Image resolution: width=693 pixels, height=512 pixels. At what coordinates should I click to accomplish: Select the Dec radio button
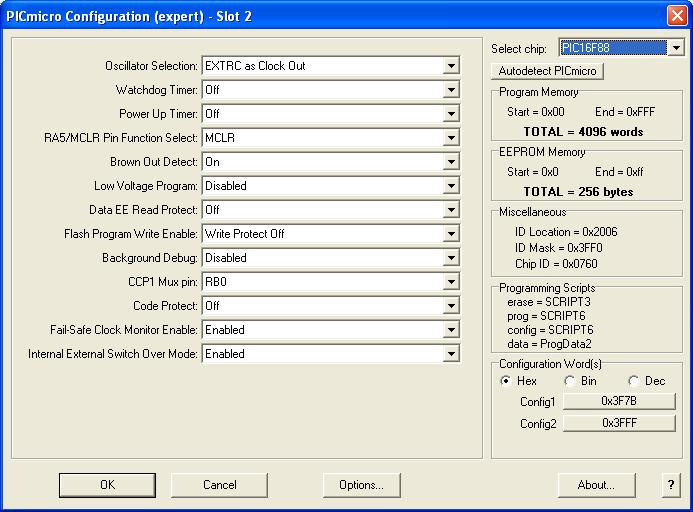(633, 381)
